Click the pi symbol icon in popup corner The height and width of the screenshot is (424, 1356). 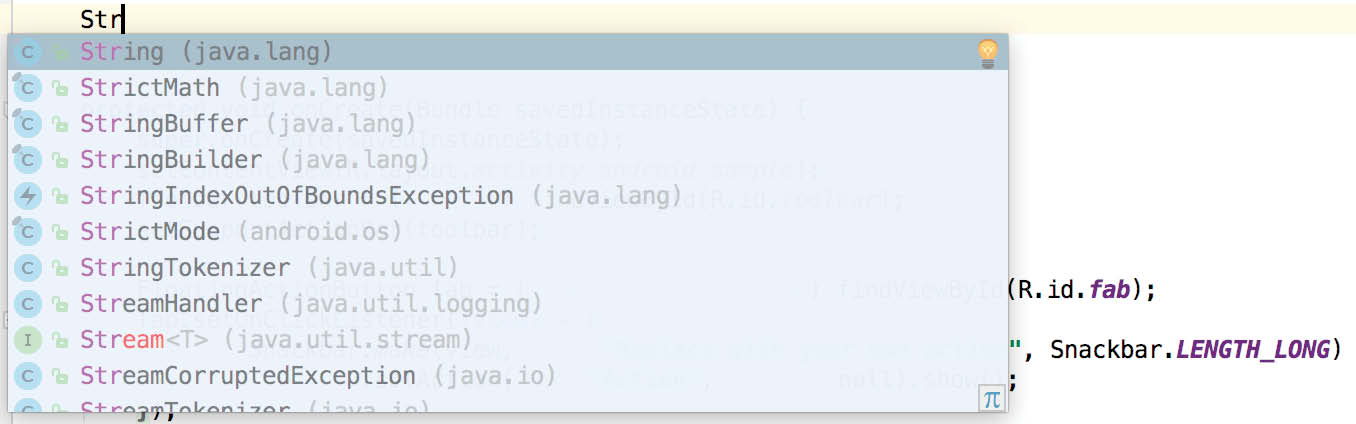(991, 399)
